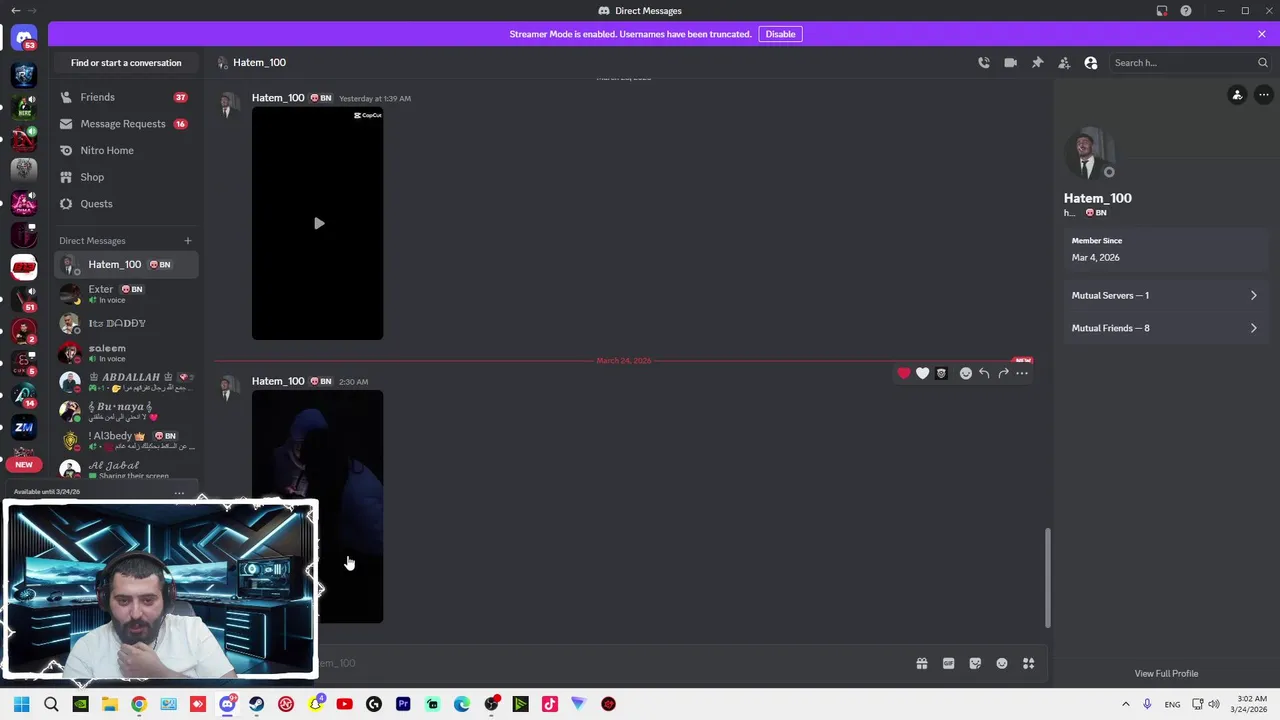Click View Full Profile
Image resolution: width=1280 pixels, height=720 pixels.
click(1166, 674)
